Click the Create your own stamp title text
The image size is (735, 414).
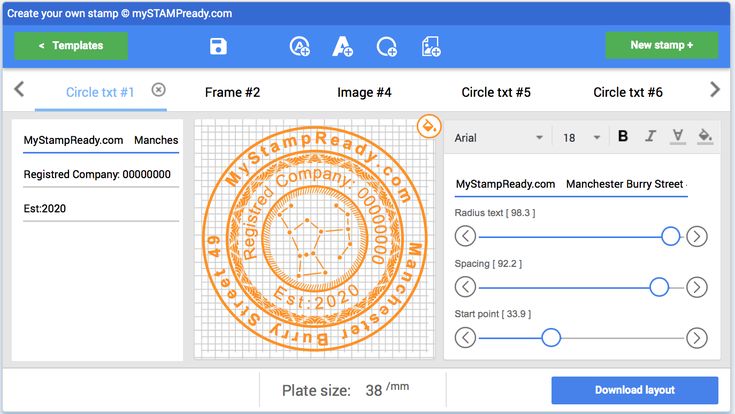tap(120, 13)
